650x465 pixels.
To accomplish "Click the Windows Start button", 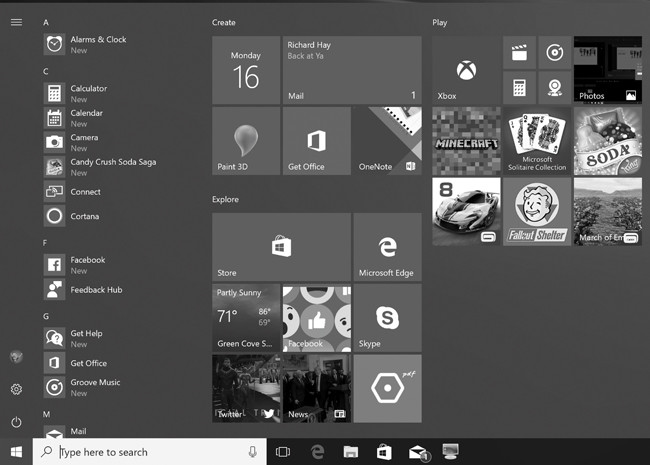I will coord(16,452).
